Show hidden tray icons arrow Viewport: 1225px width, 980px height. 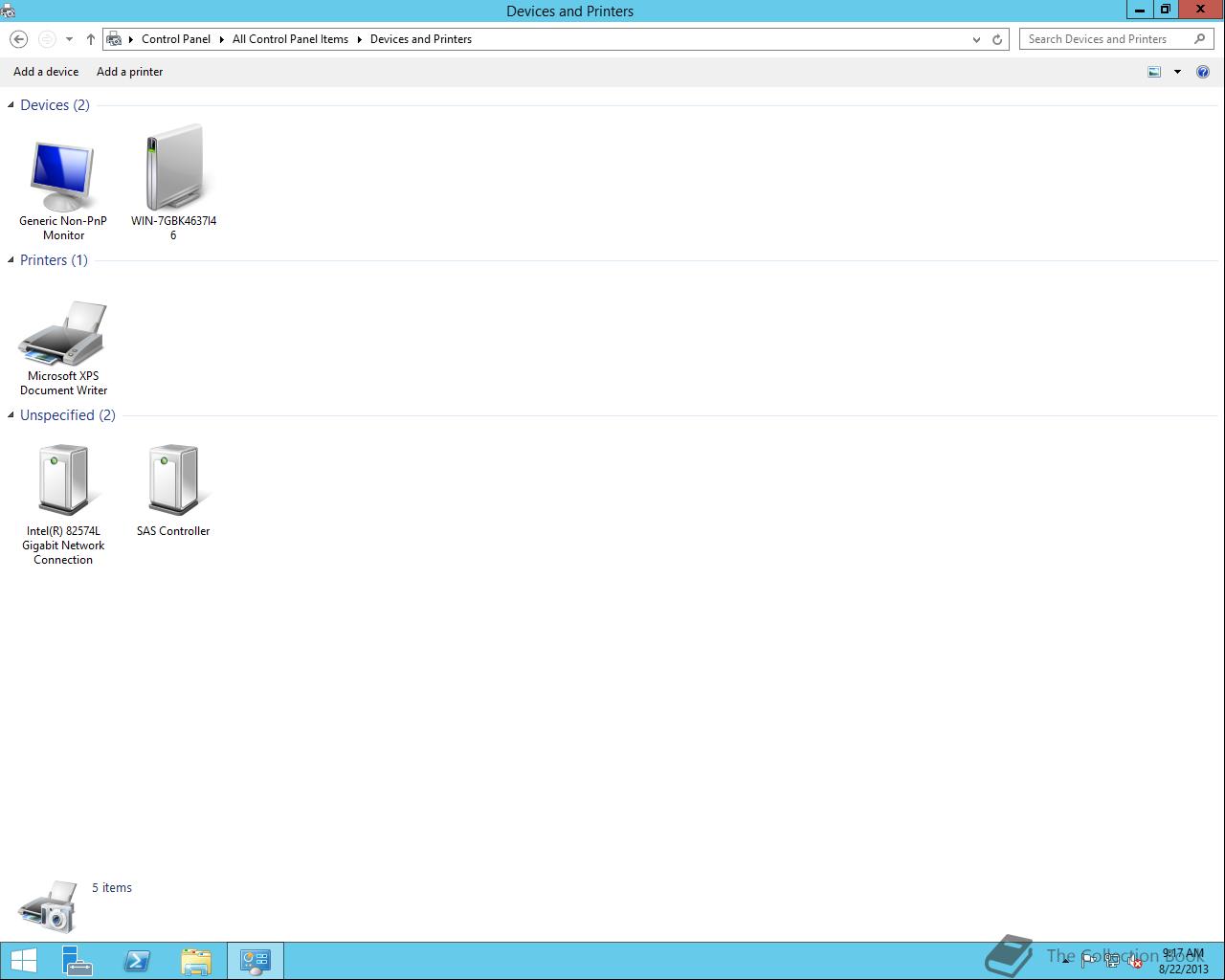1065,961
